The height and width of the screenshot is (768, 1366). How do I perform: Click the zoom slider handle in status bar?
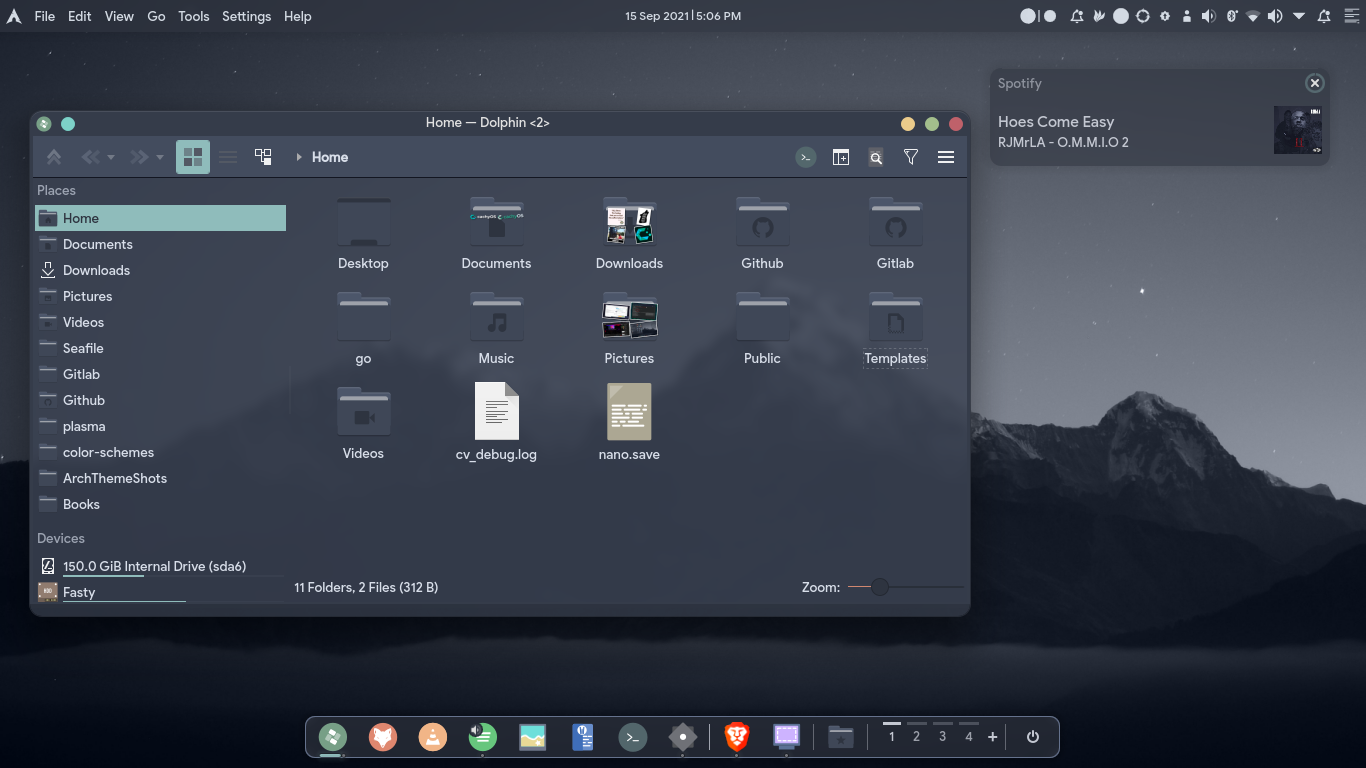pyautogui.click(x=880, y=587)
